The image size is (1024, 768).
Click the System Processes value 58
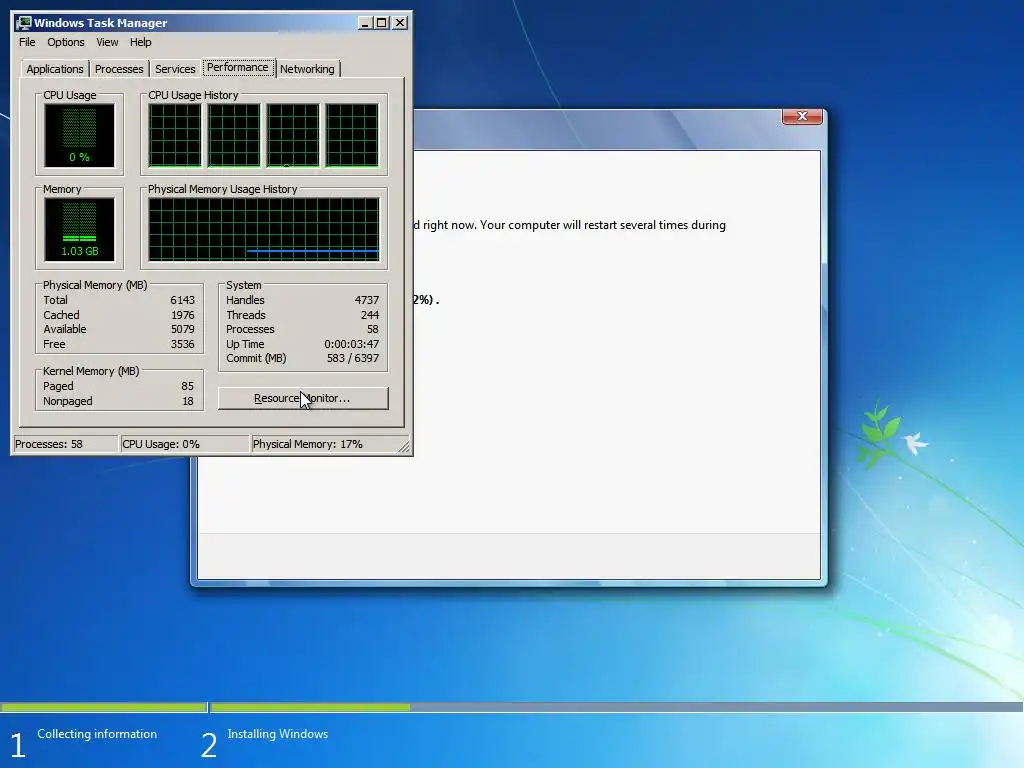point(372,329)
